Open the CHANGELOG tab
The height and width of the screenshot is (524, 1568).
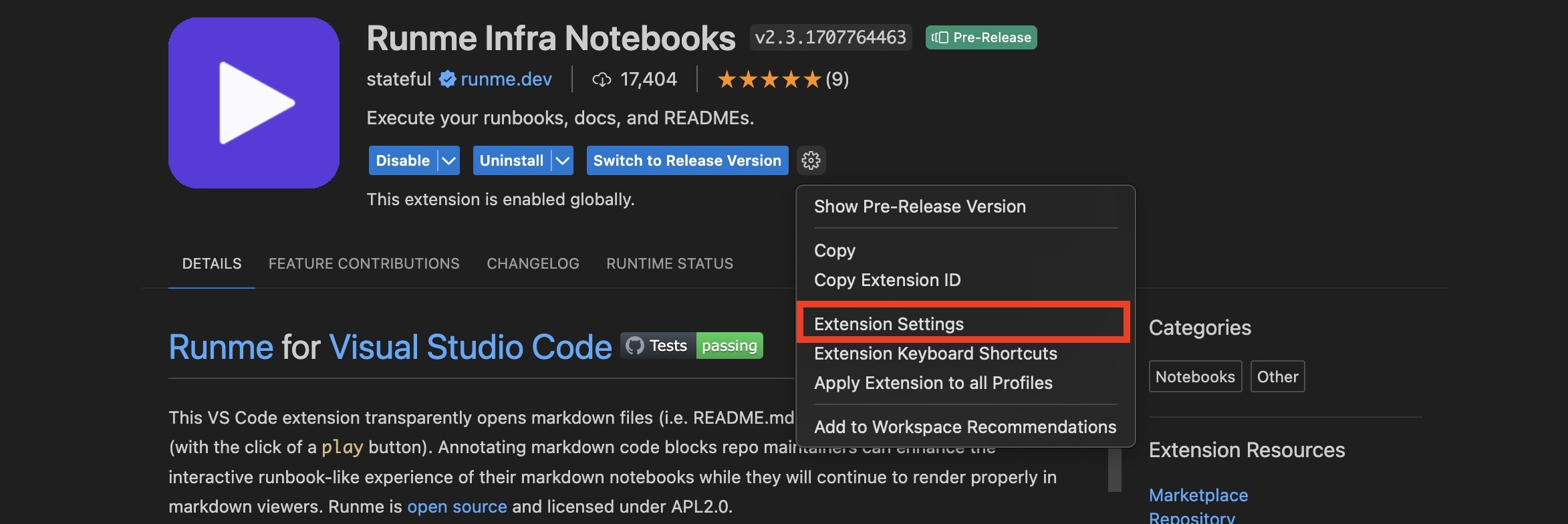(x=533, y=263)
